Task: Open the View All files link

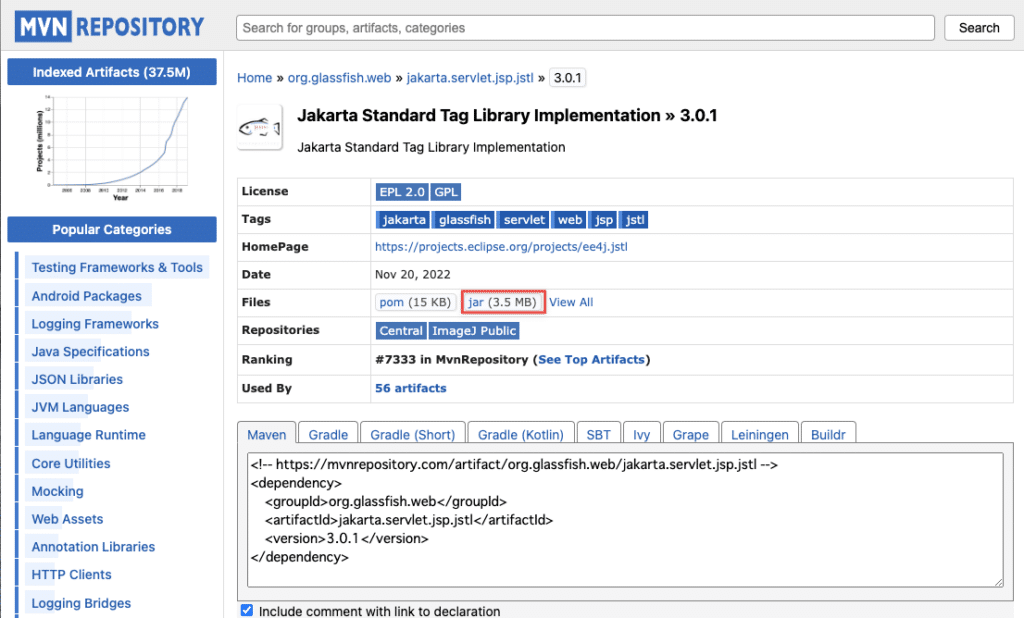Action: 570,302
